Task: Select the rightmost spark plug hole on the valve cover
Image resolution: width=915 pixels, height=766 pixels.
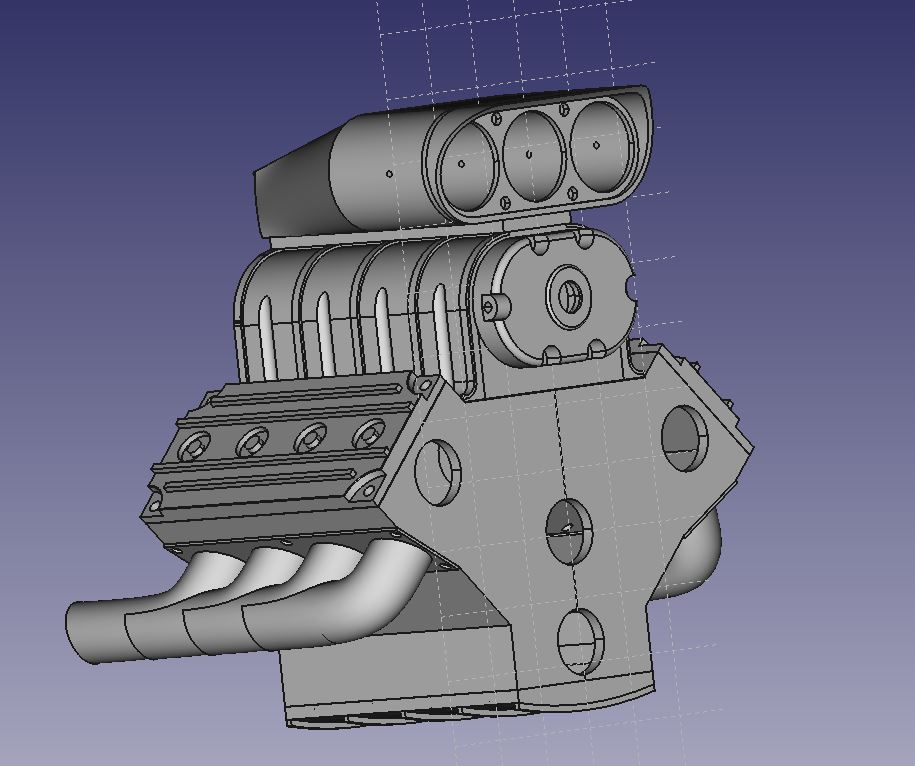Action: 370,434
